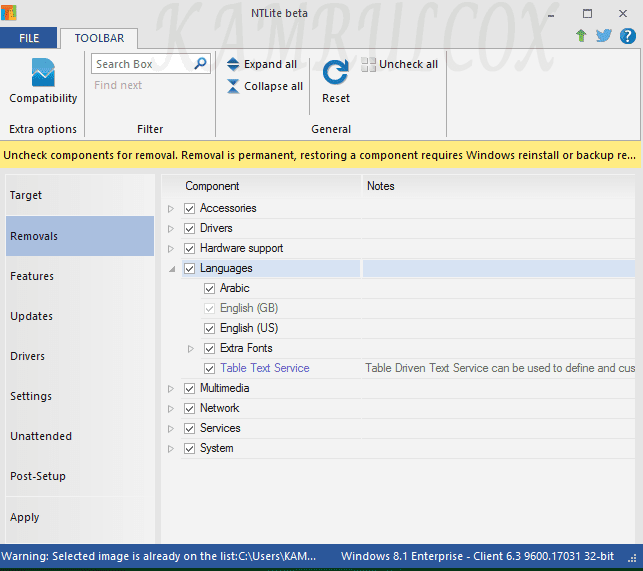The width and height of the screenshot is (643, 571).
Task: Click the search magnifier icon
Action: click(x=200, y=64)
